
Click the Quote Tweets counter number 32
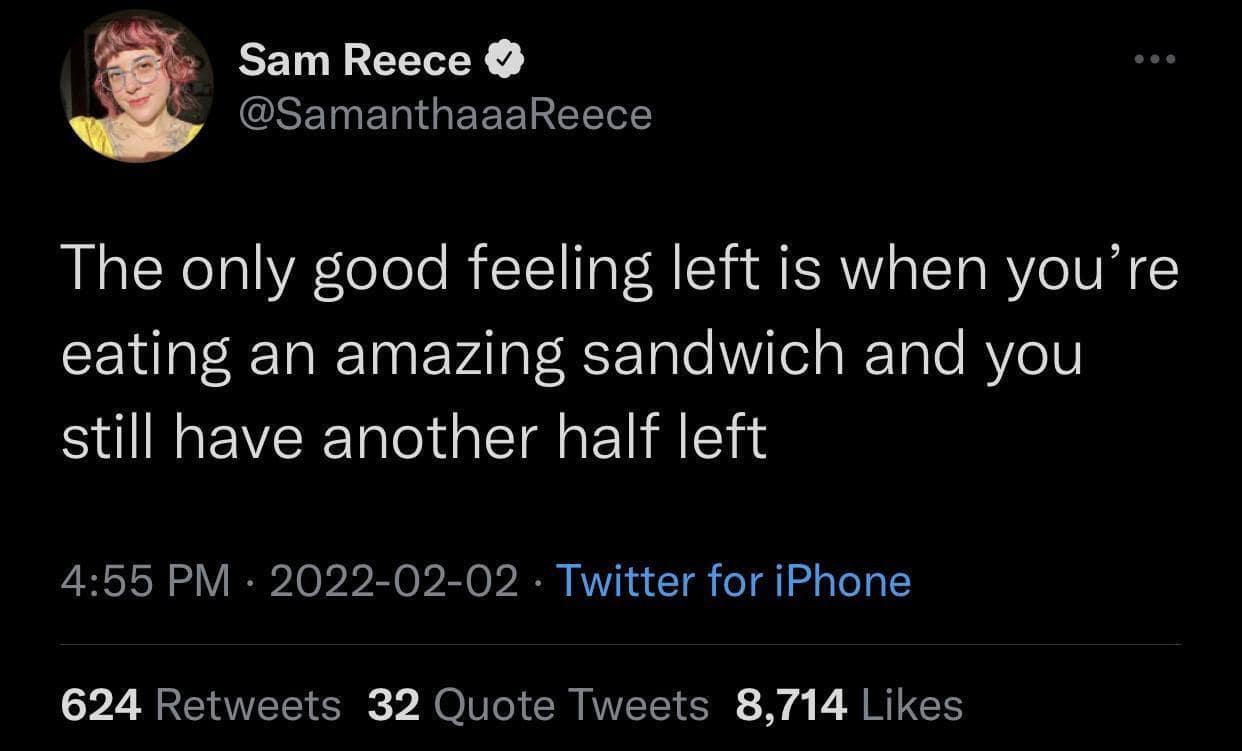(393, 705)
